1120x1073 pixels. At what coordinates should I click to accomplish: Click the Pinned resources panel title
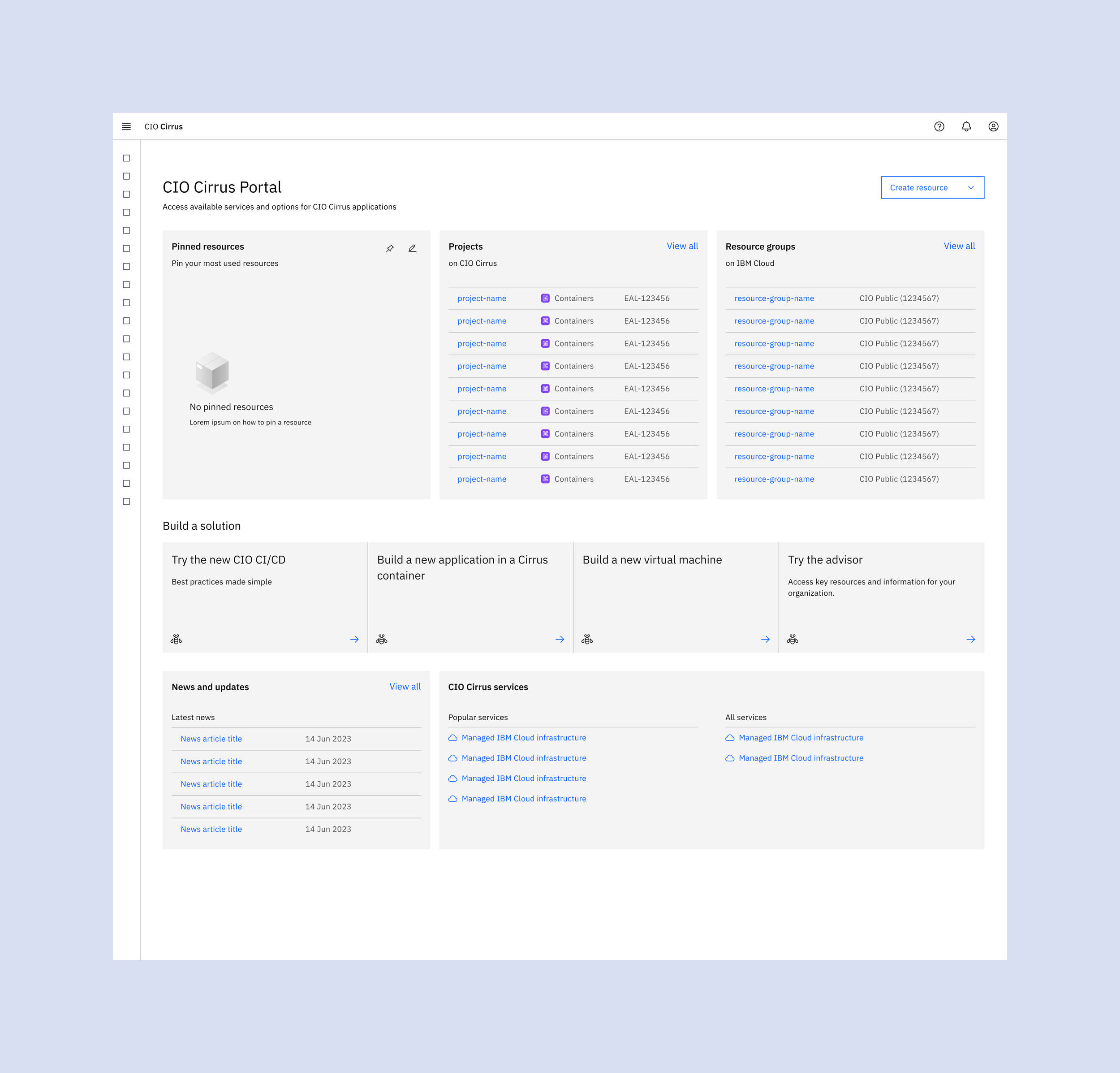[207, 247]
